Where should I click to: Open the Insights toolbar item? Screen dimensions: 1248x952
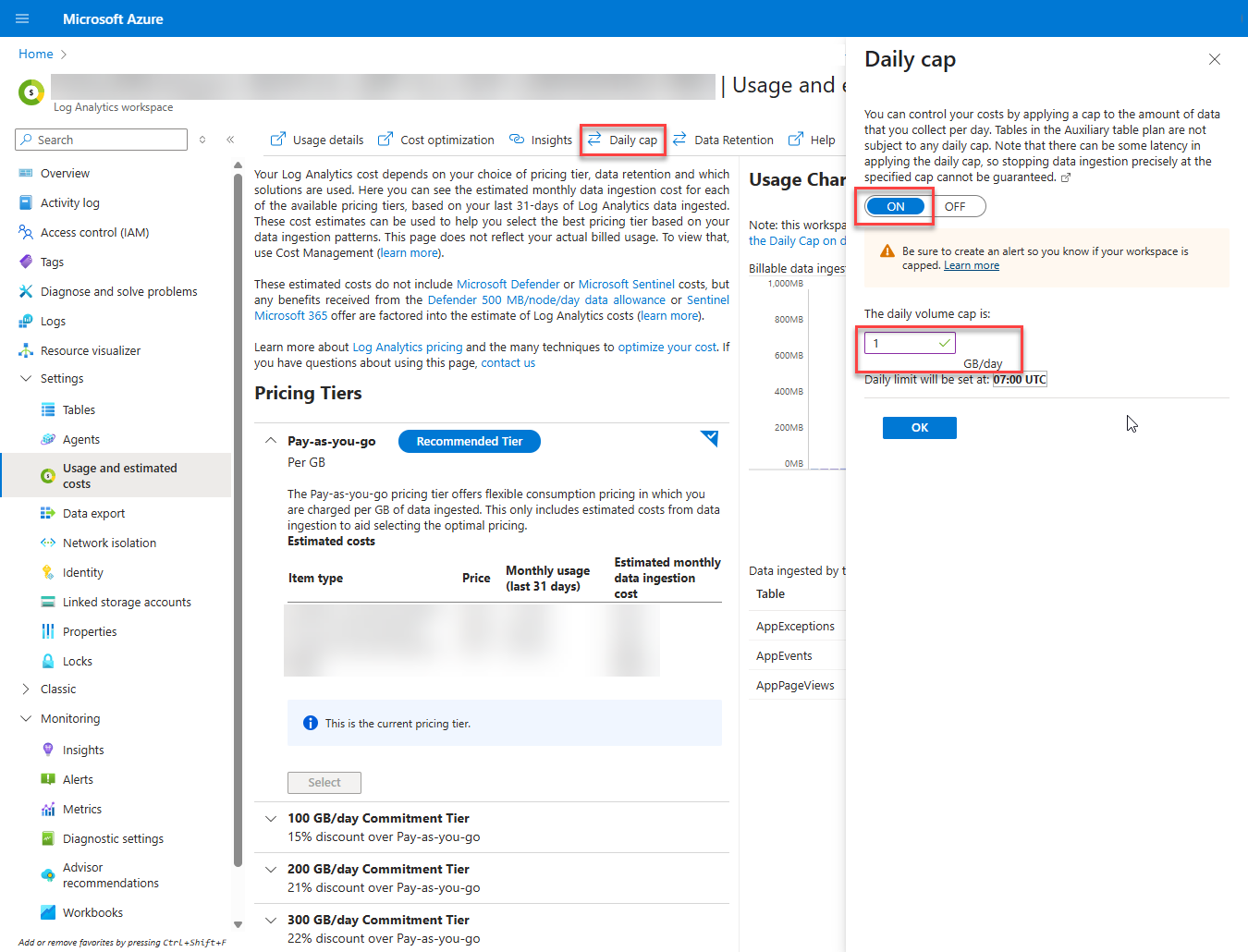541,140
